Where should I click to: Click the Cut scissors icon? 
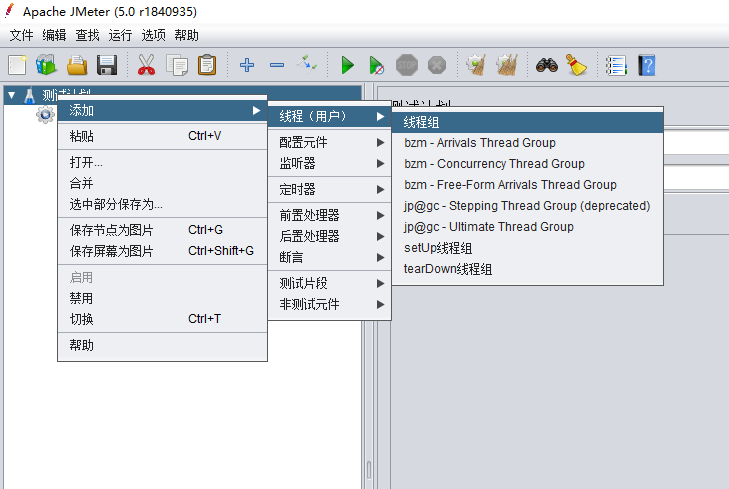[x=146, y=65]
